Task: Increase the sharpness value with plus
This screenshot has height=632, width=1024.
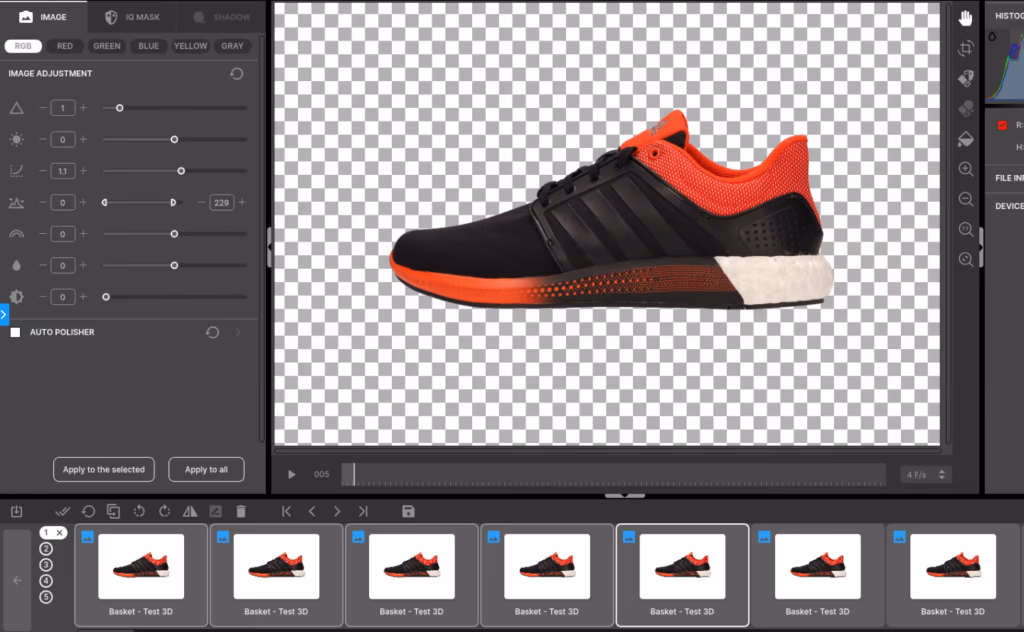Action: pyautogui.click(x=83, y=108)
